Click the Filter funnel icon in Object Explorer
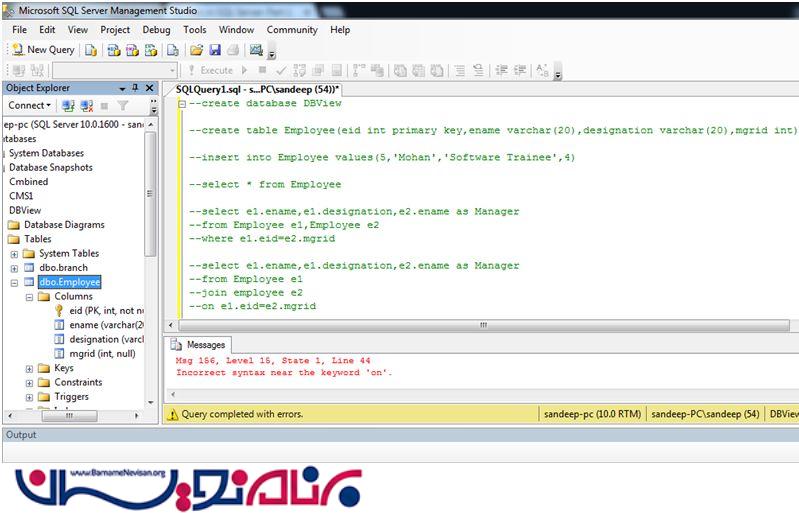 pyautogui.click(x=121, y=105)
